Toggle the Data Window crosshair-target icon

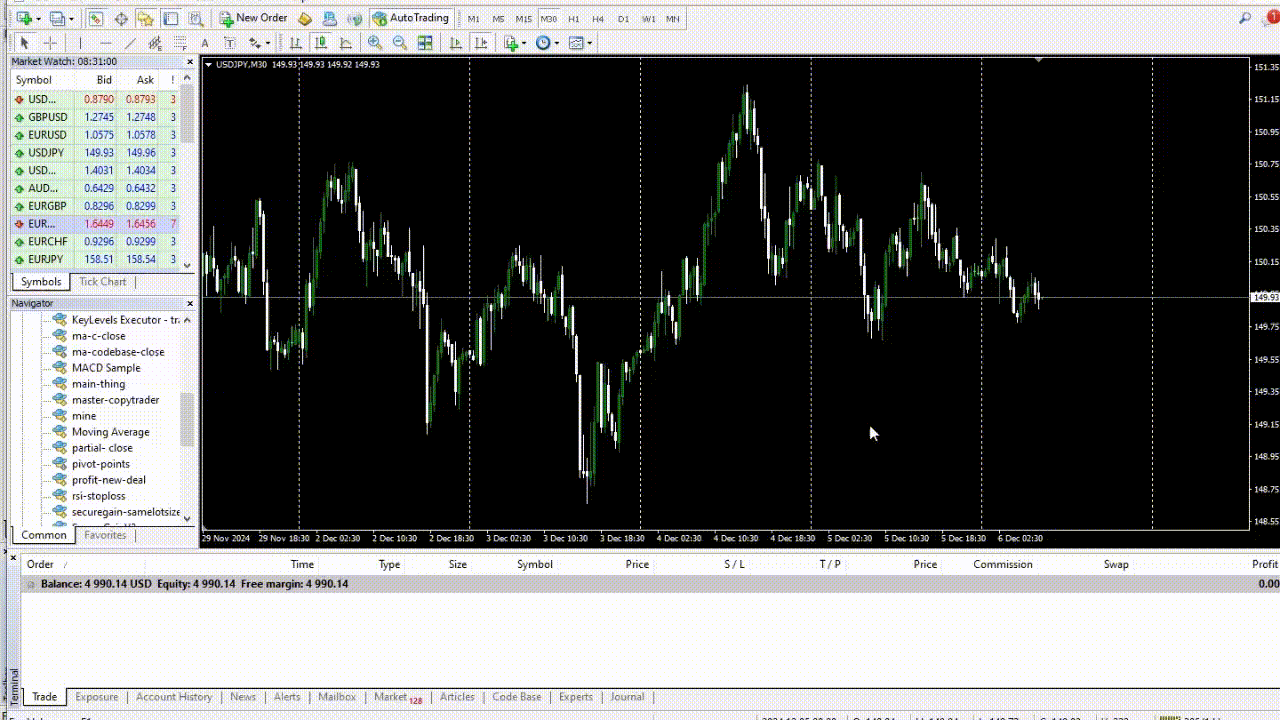tap(121, 18)
